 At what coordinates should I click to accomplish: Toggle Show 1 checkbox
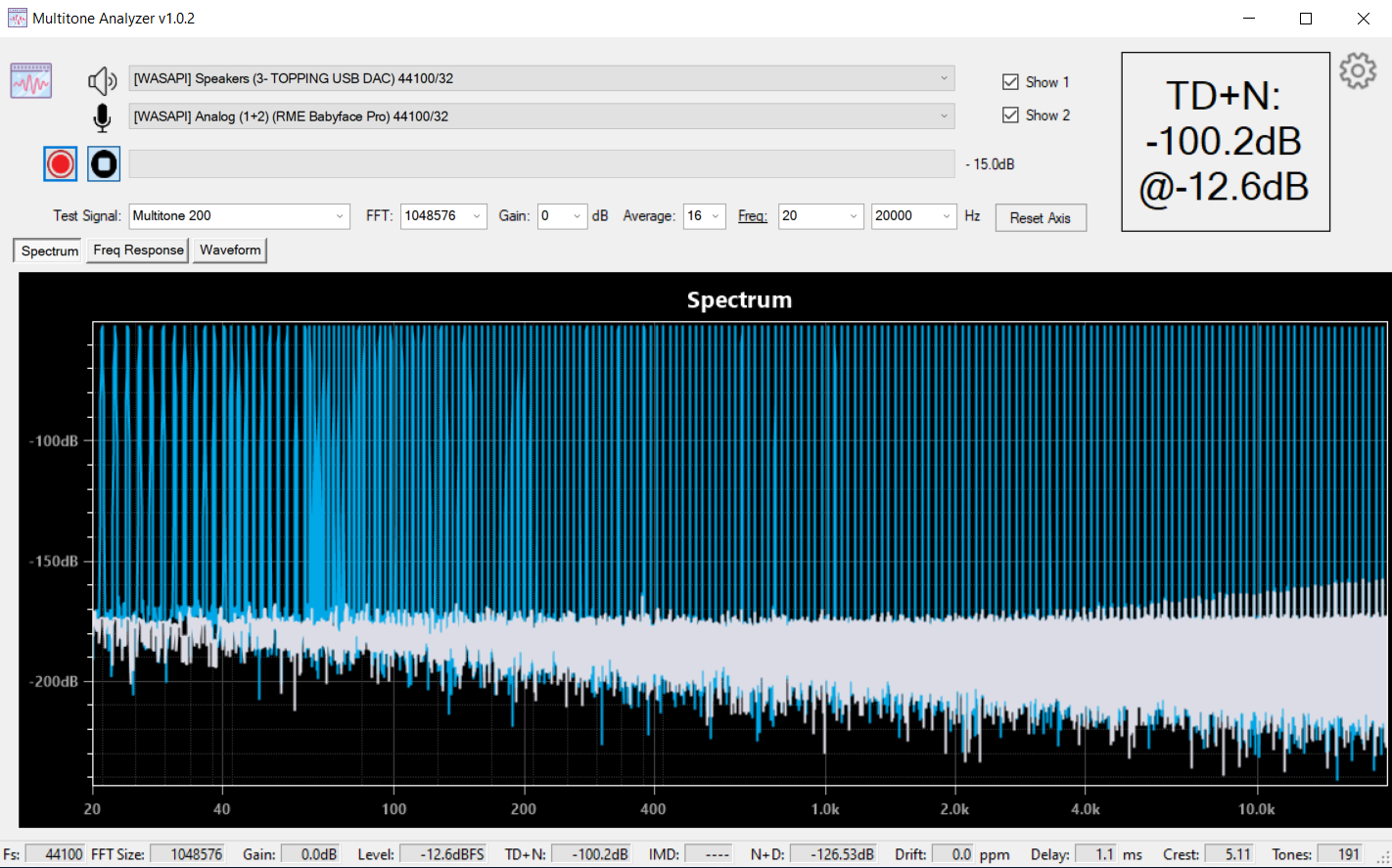pyautogui.click(x=1011, y=82)
